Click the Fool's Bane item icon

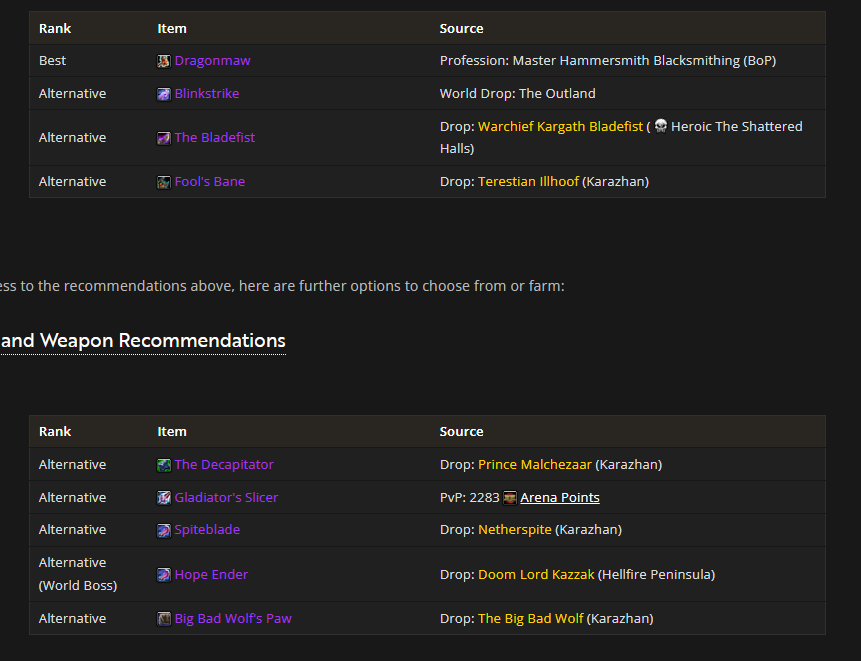click(x=164, y=182)
